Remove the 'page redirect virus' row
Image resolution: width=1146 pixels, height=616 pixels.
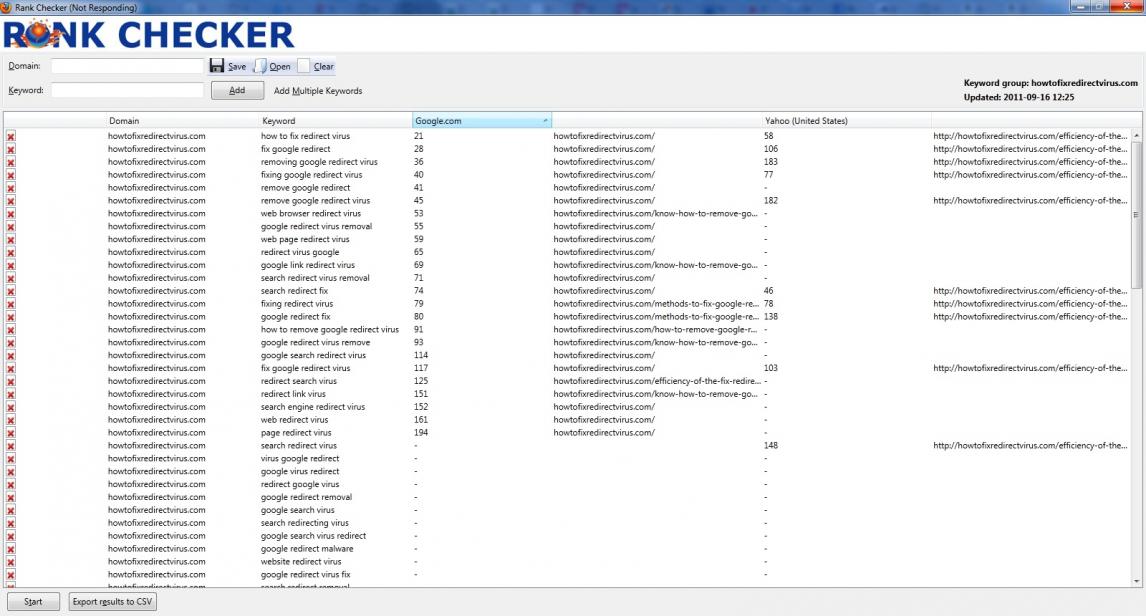point(11,433)
